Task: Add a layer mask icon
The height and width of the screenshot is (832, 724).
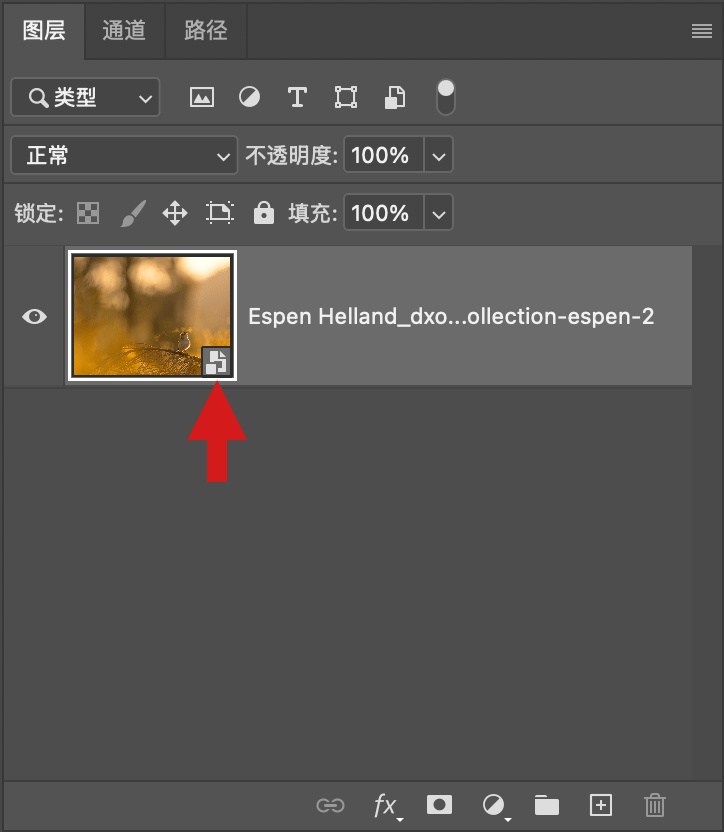Action: 439,805
